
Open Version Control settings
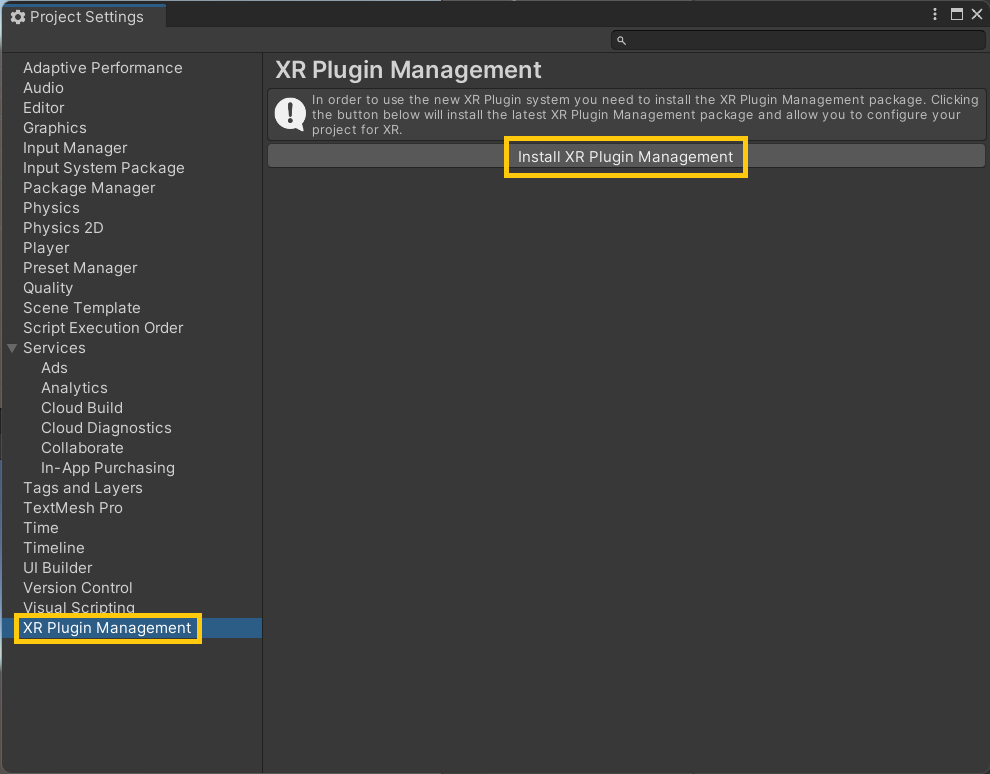(78, 588)
